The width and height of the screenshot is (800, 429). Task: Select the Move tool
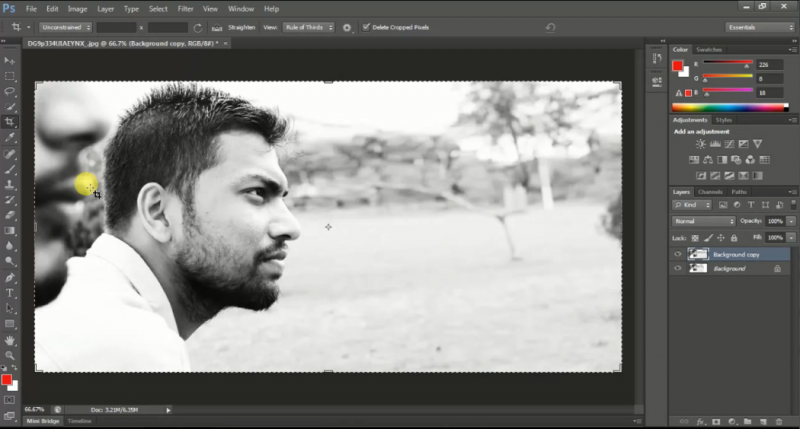[10, 61]
